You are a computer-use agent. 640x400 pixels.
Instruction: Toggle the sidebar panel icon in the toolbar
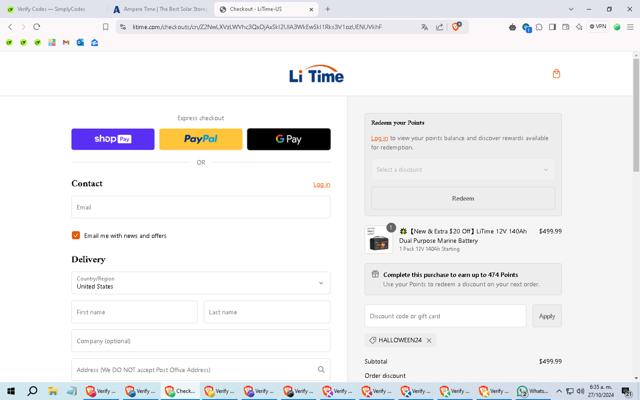(552, 27)
